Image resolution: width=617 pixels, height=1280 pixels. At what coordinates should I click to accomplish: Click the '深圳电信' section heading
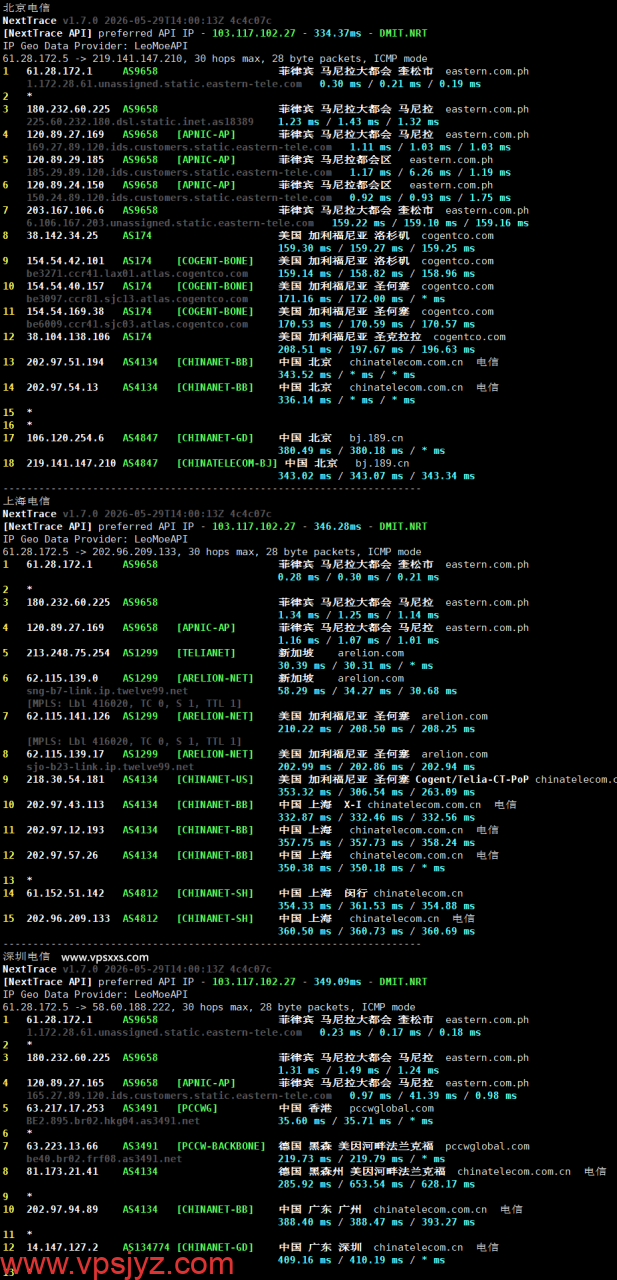(26, 956)
